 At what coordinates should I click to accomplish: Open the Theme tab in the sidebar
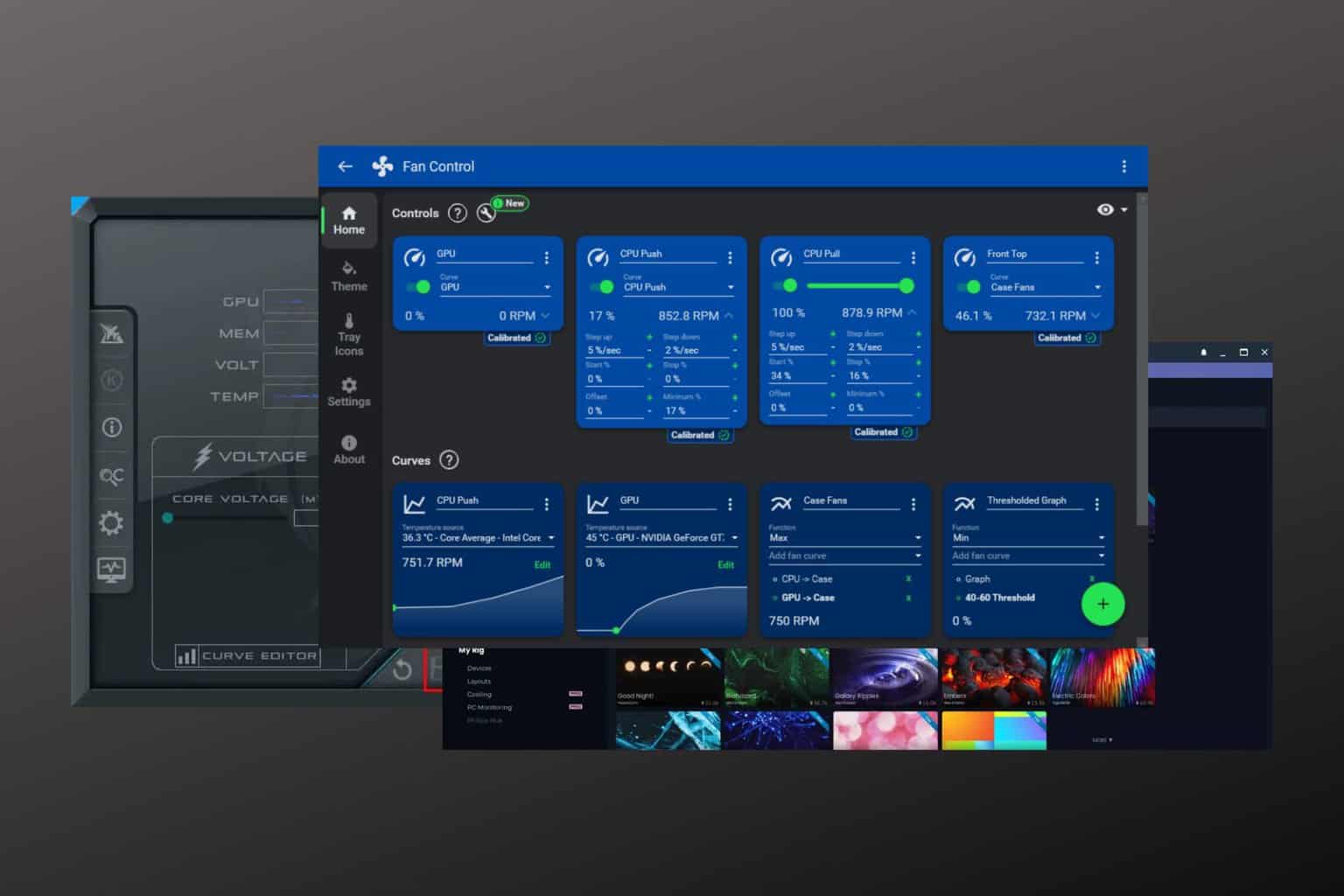point(348,276)
